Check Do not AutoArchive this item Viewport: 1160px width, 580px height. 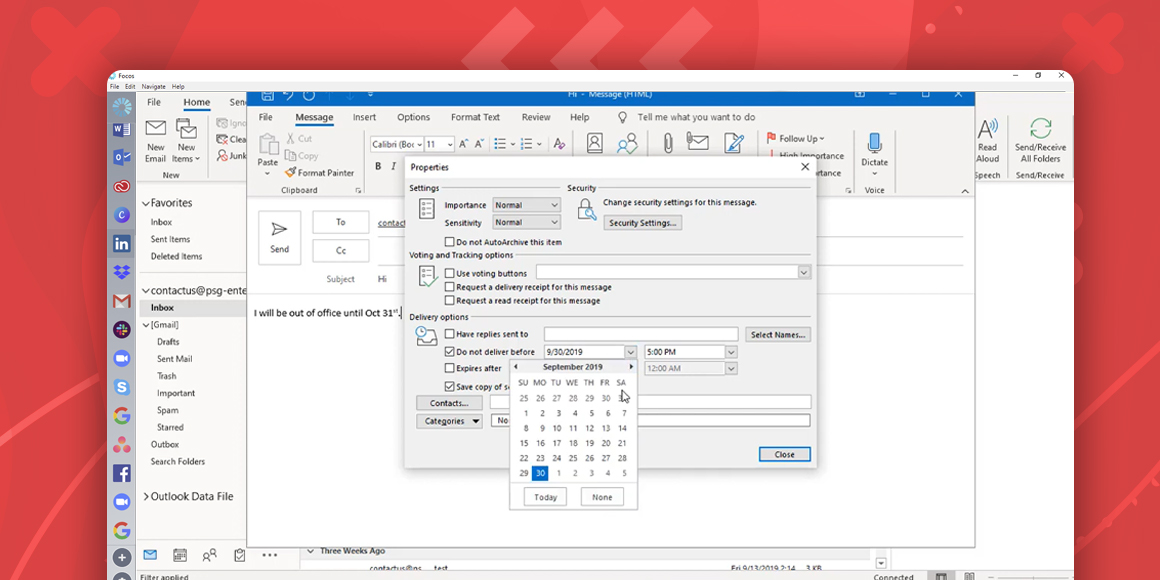[x=449, y=242]
